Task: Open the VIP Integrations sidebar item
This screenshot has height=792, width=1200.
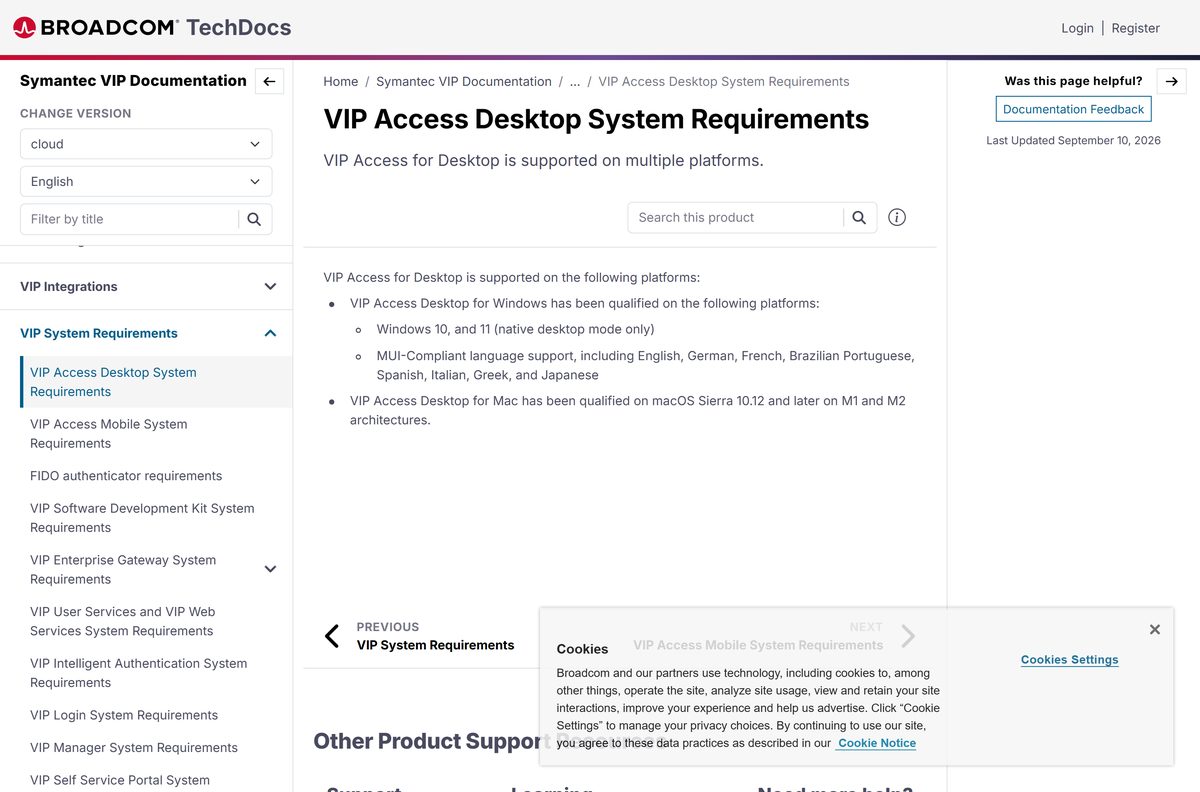Action: (x=69, y=287)
